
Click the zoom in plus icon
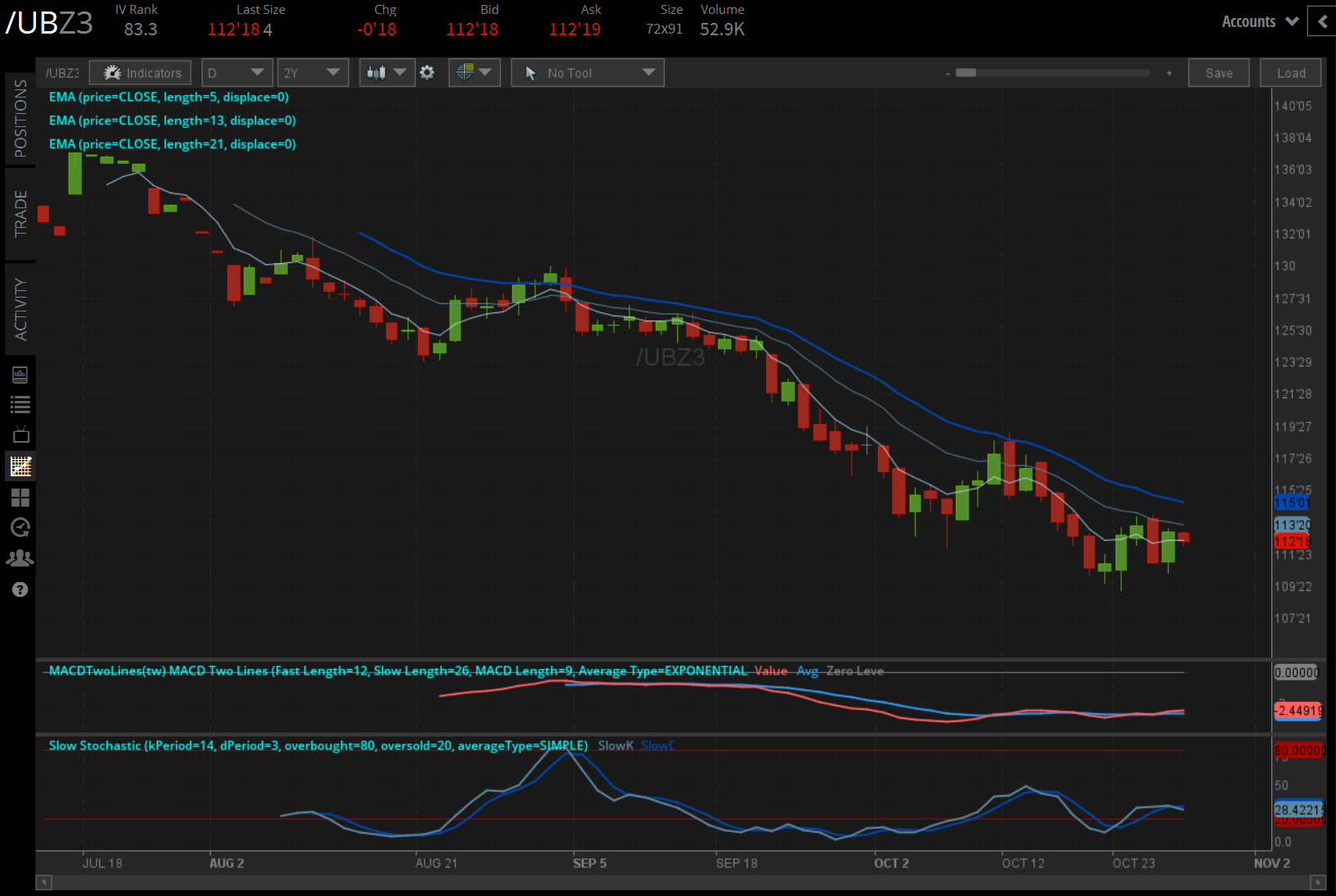click(1169, 73)
